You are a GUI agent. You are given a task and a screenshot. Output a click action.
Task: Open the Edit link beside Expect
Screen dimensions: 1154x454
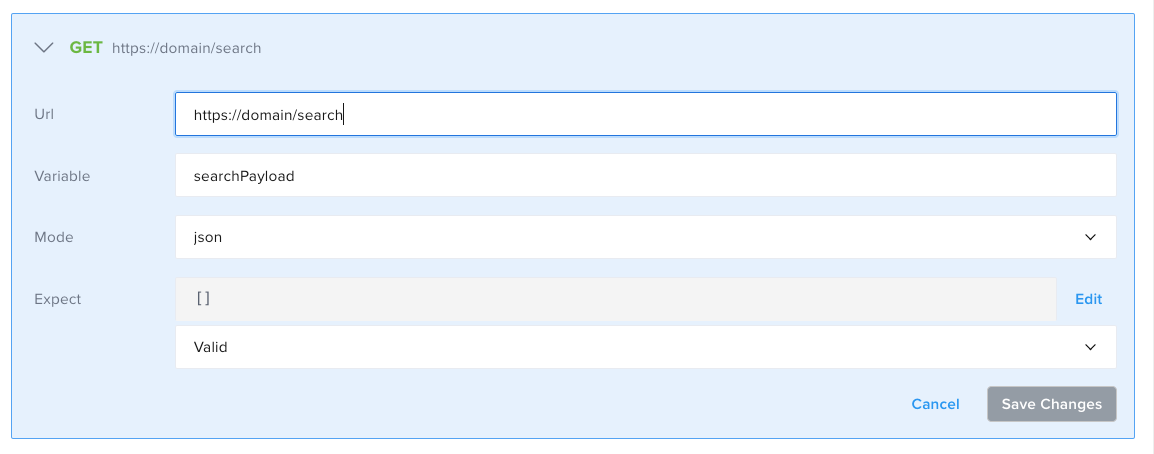(x=1088, y=299)
